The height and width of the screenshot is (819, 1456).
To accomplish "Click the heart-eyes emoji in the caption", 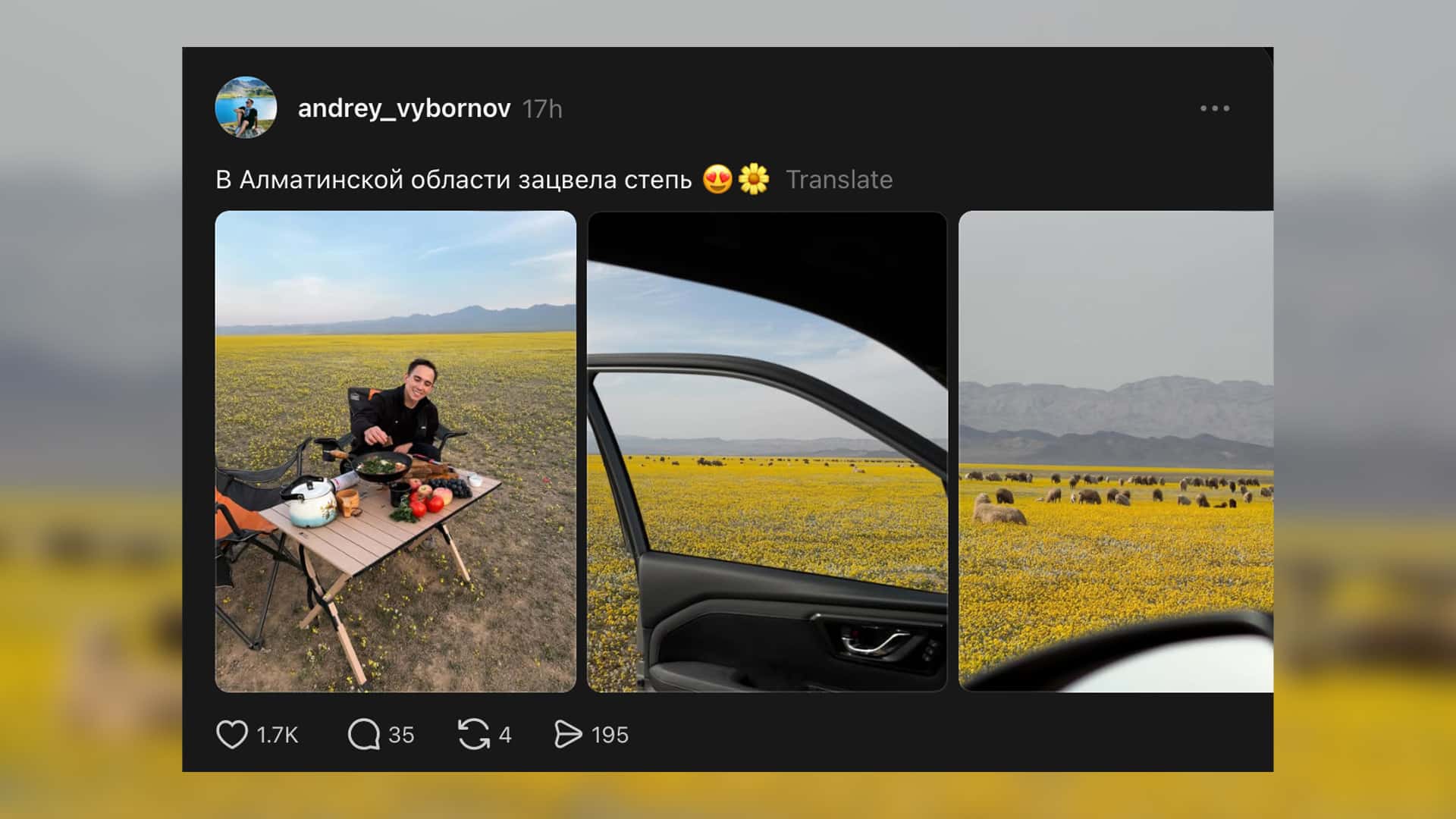I will click(717, 180).
